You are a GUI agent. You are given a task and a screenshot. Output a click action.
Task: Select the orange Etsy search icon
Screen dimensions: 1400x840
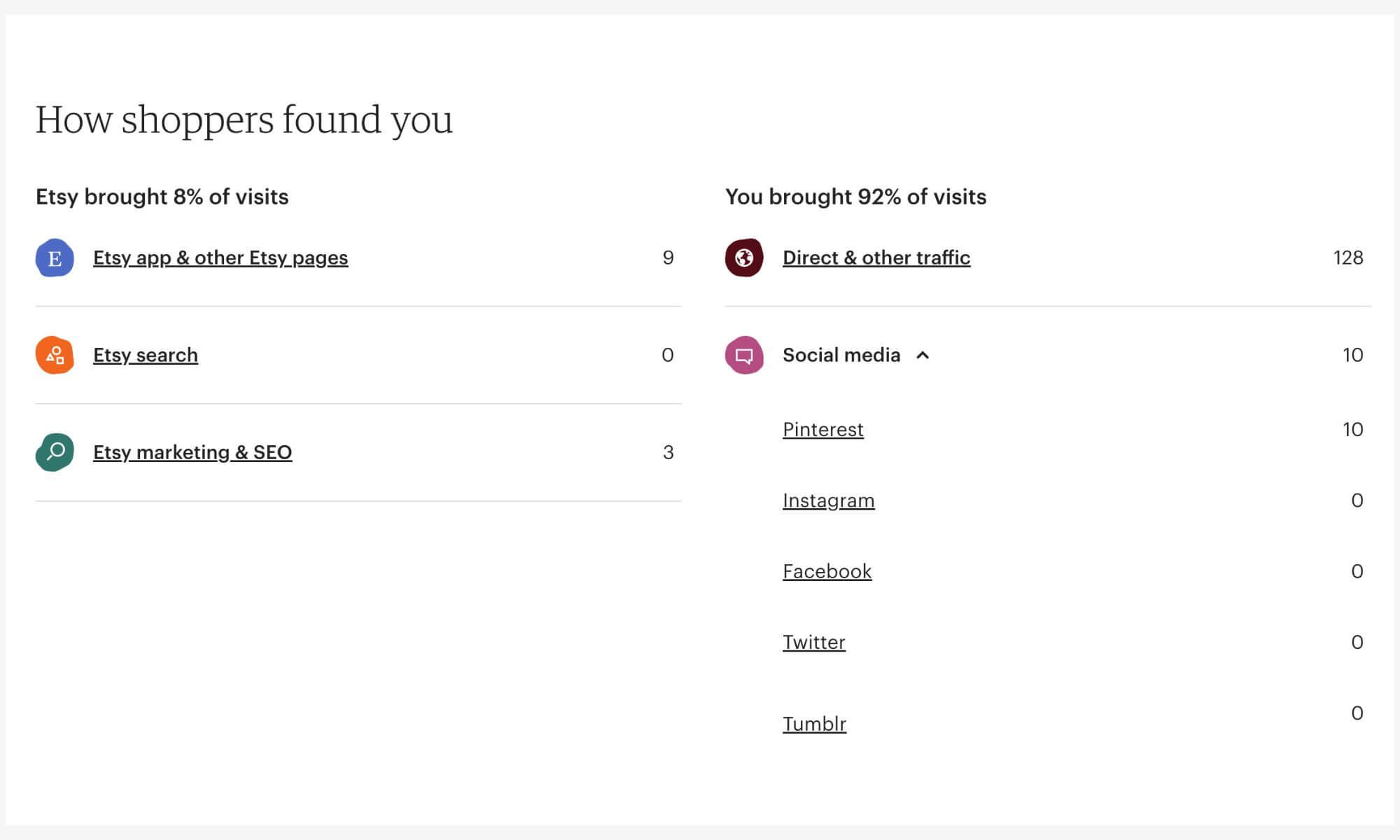point(54,355)
